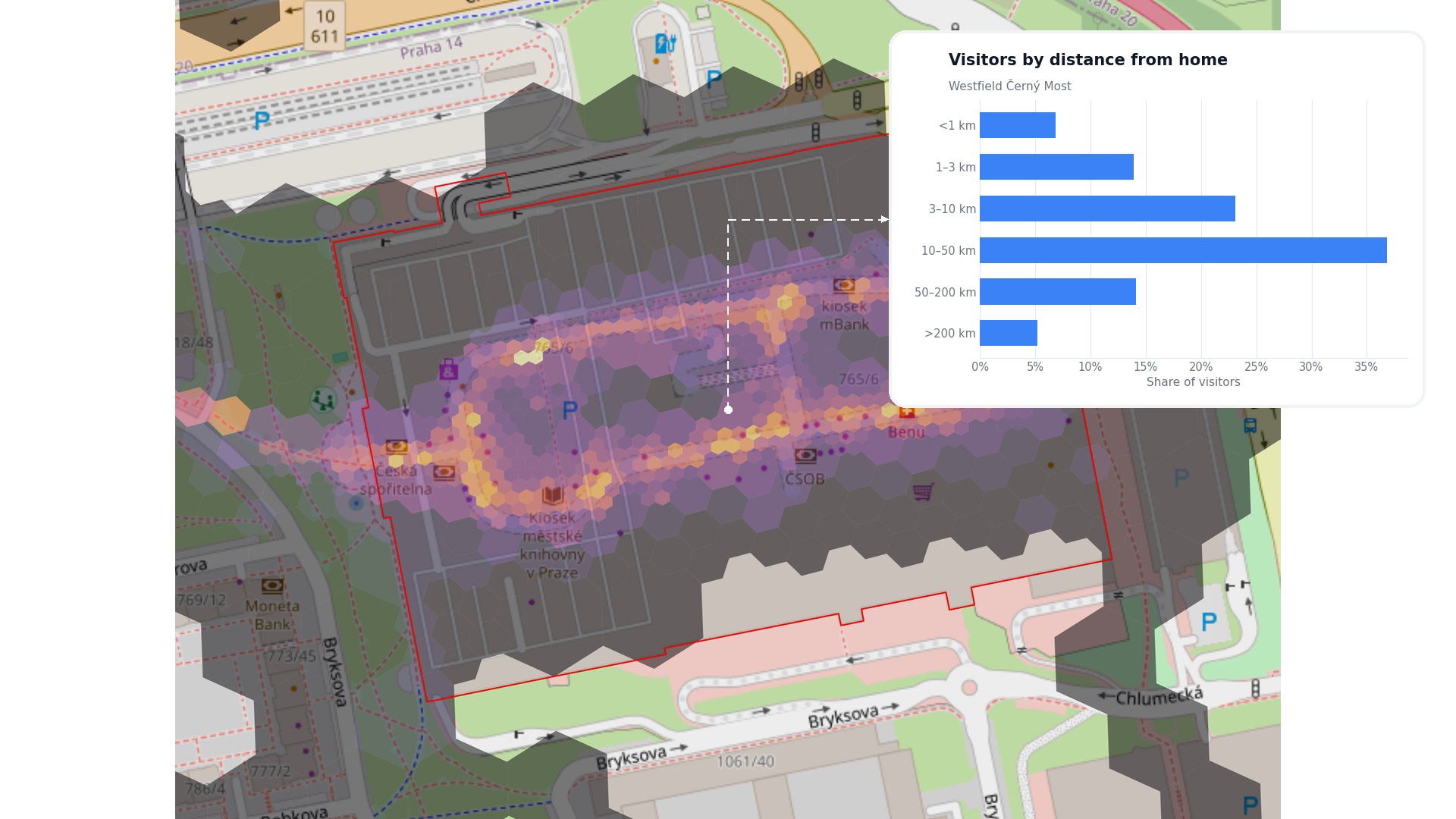1456x819 pixels.
Task: Click the <1 km bar in chart
Action: click(x=1018, y=125)
